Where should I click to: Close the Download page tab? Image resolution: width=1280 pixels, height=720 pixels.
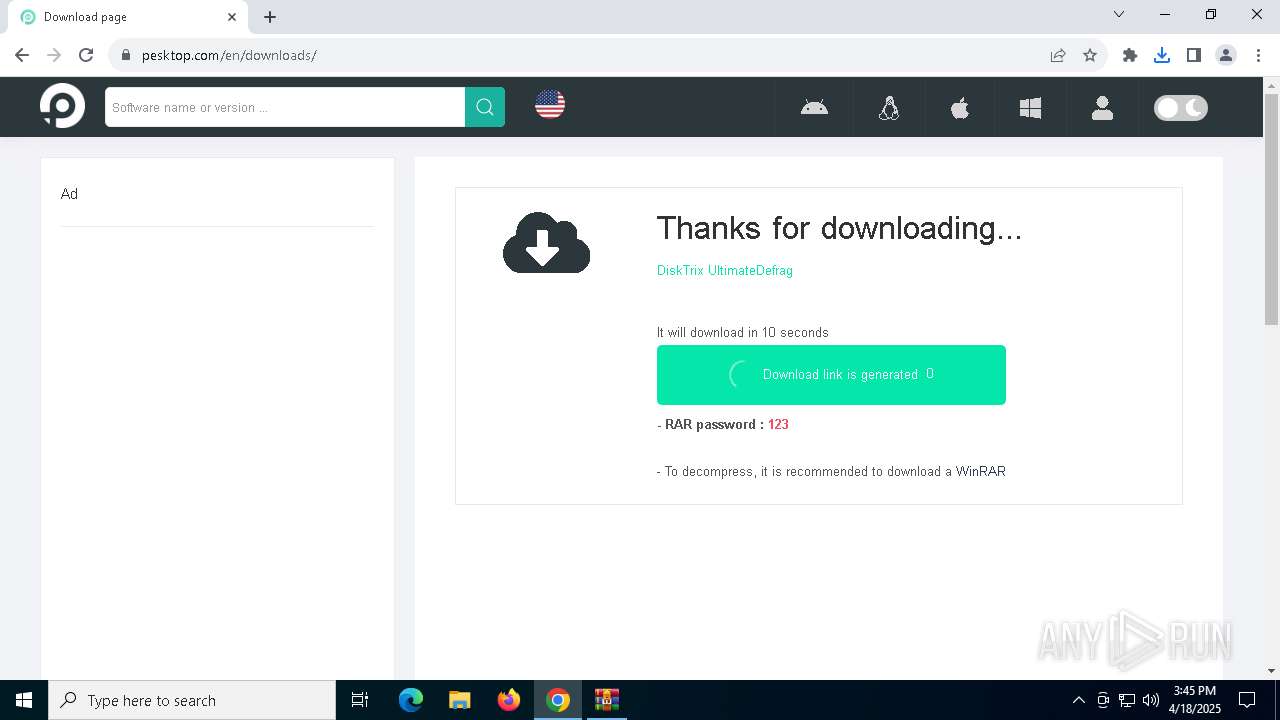[x=232, y=17]
